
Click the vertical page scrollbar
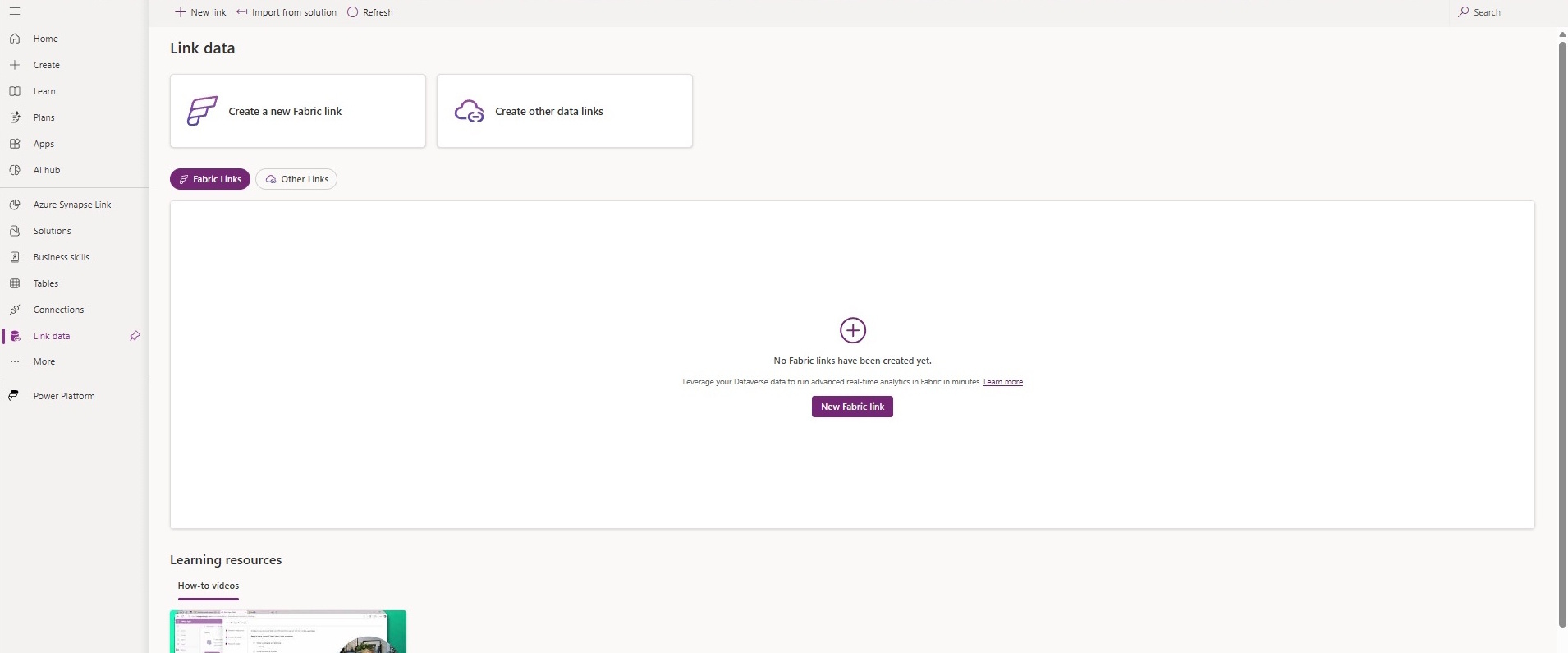[x=1563, y=334]
